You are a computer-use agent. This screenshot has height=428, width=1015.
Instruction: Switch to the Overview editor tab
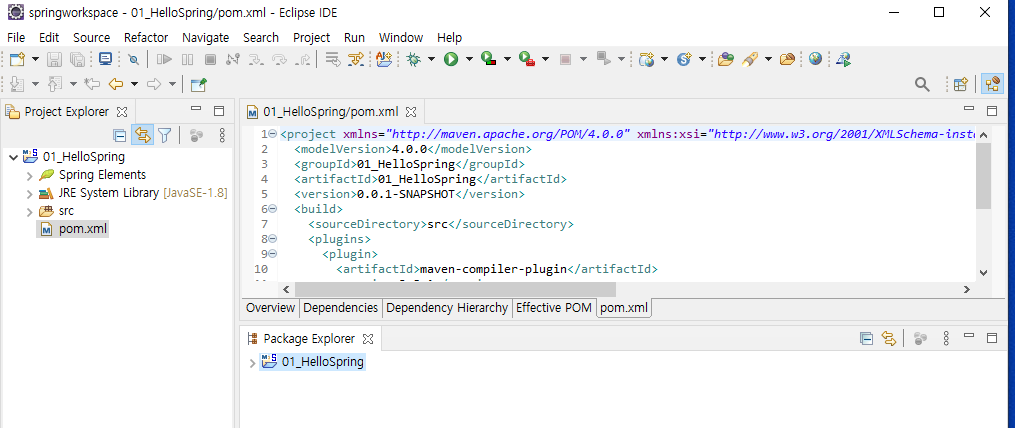coord(270,308)
